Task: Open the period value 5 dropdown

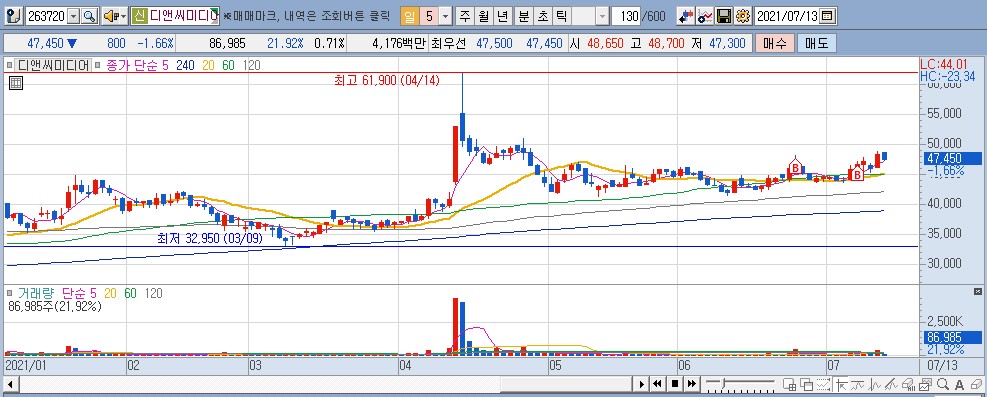Action: click(446, 16)
